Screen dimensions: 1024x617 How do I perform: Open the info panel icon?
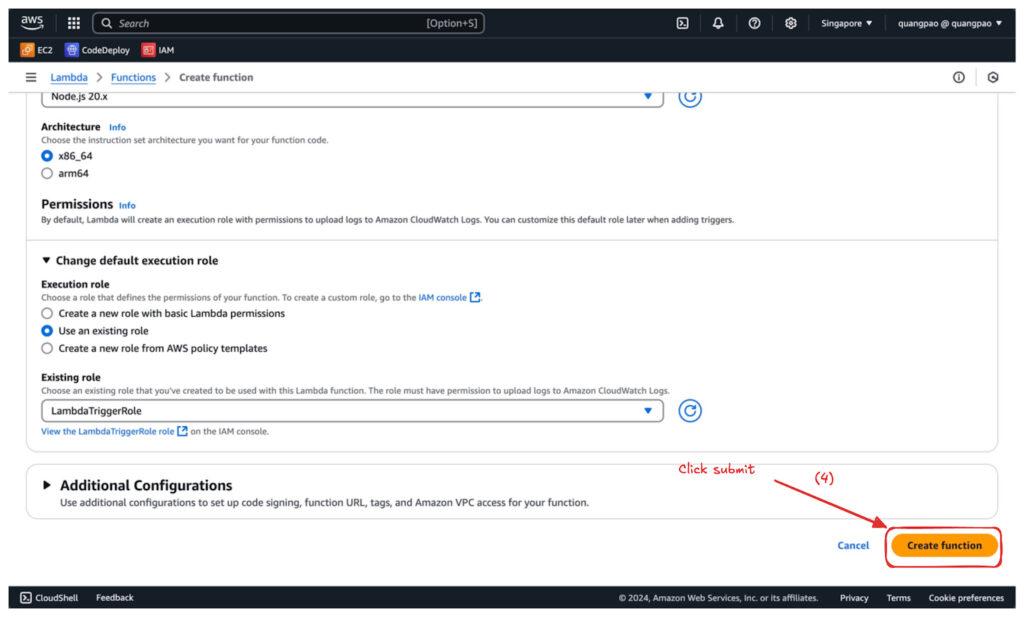pyautogui.click(x=958, y=77)
